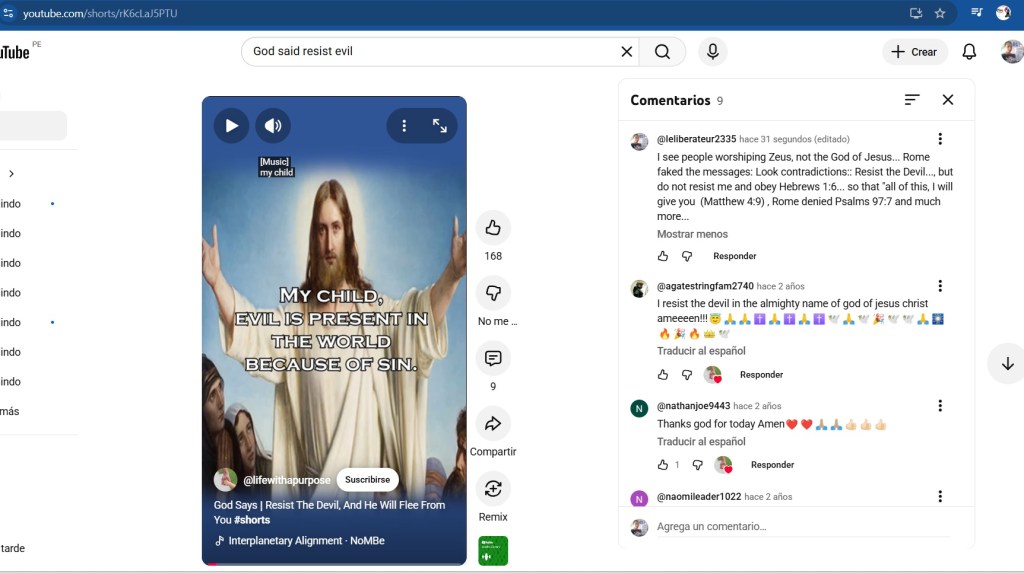Click the Agrega un comentario field

coord(800,527)
